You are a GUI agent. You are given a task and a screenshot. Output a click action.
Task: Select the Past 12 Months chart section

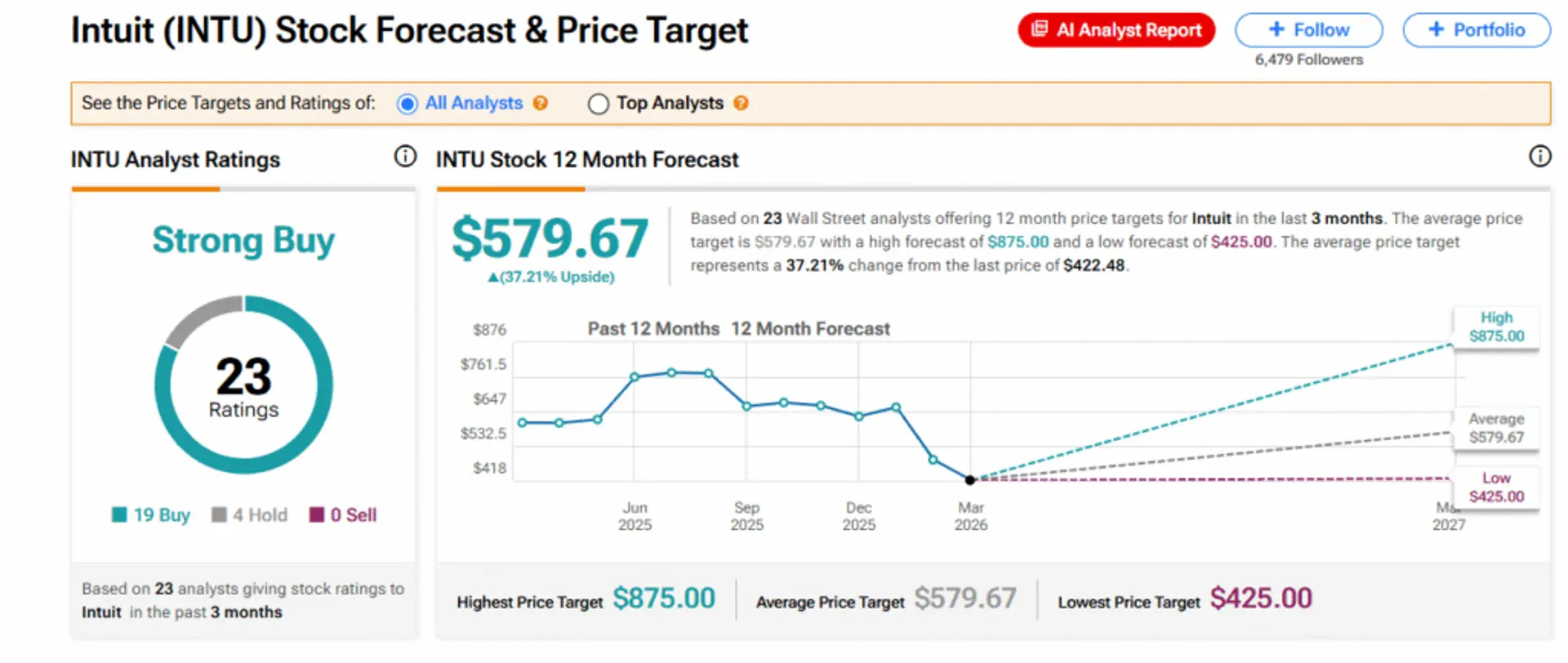click(653, 328)
